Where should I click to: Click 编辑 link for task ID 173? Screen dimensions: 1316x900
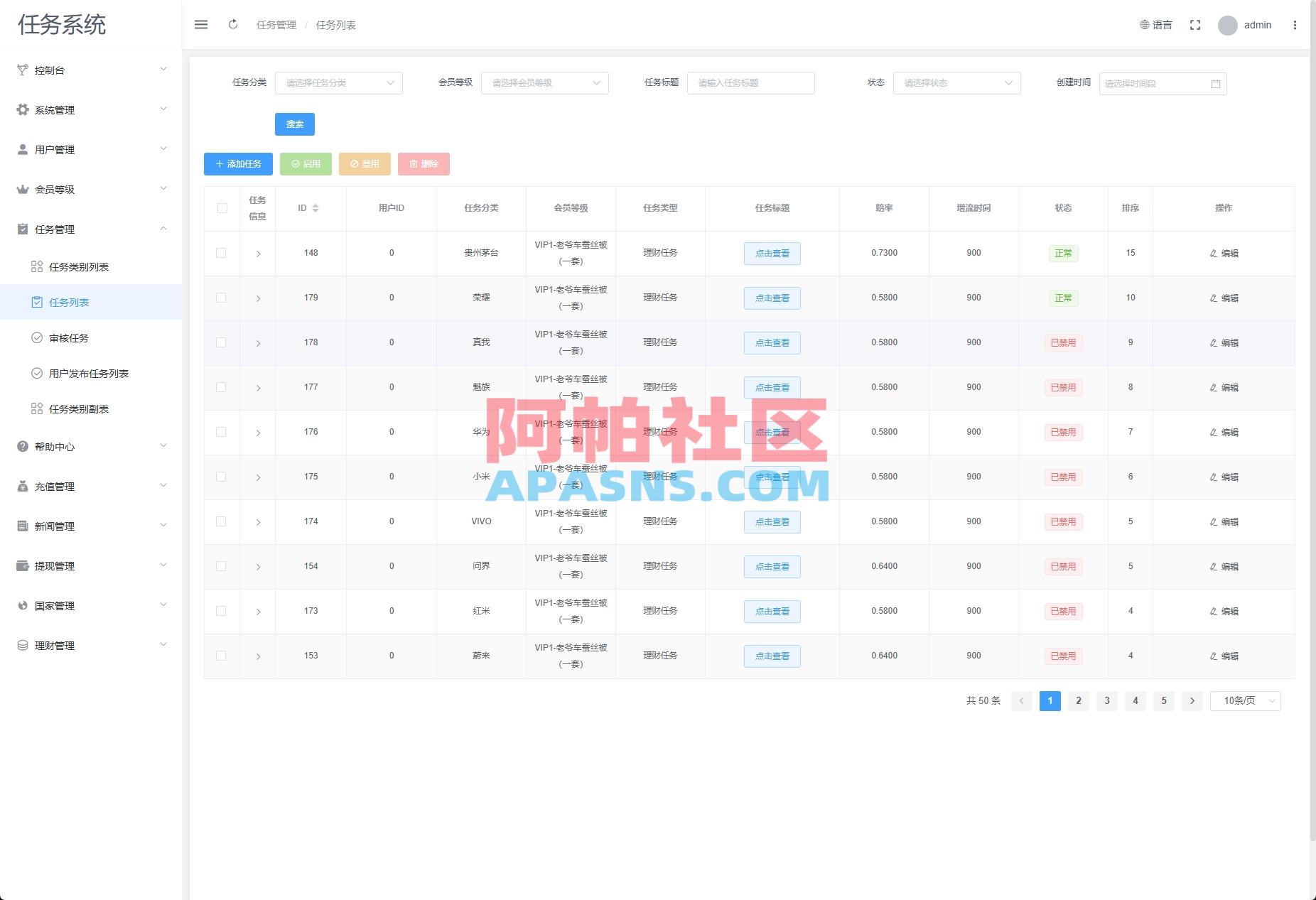pyautogui.click(x=1224, y=611)
